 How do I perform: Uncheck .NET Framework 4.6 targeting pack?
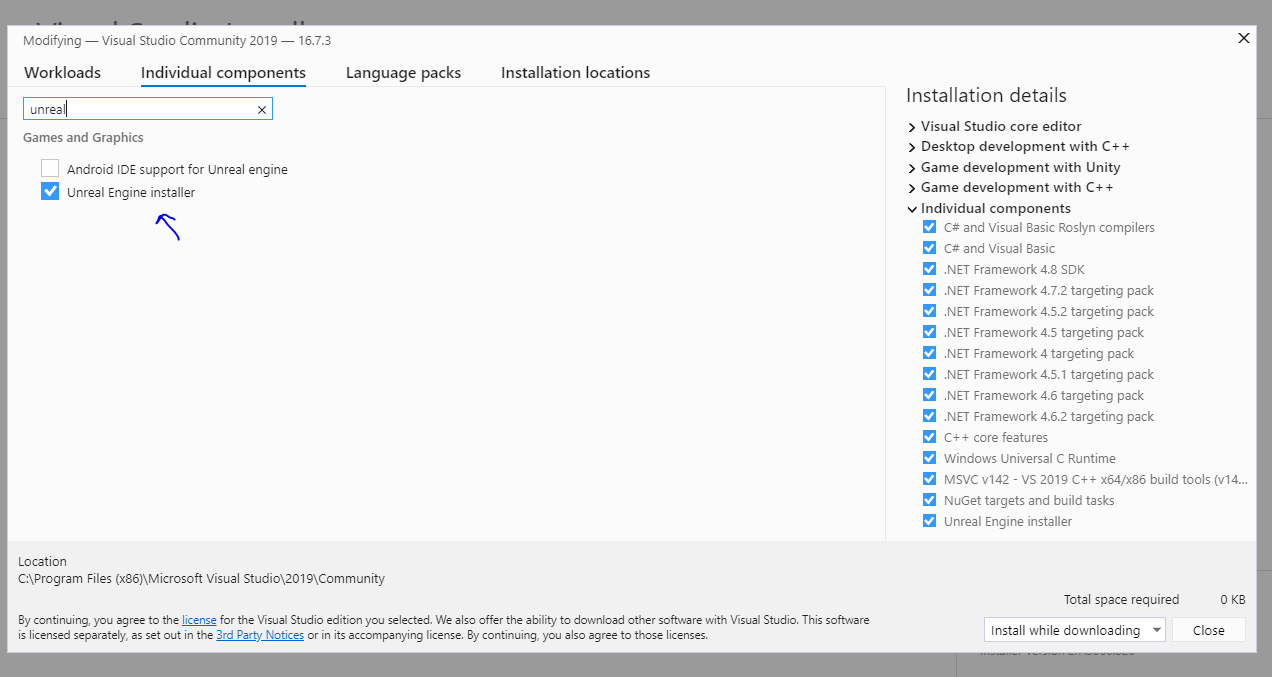[929, 395]
